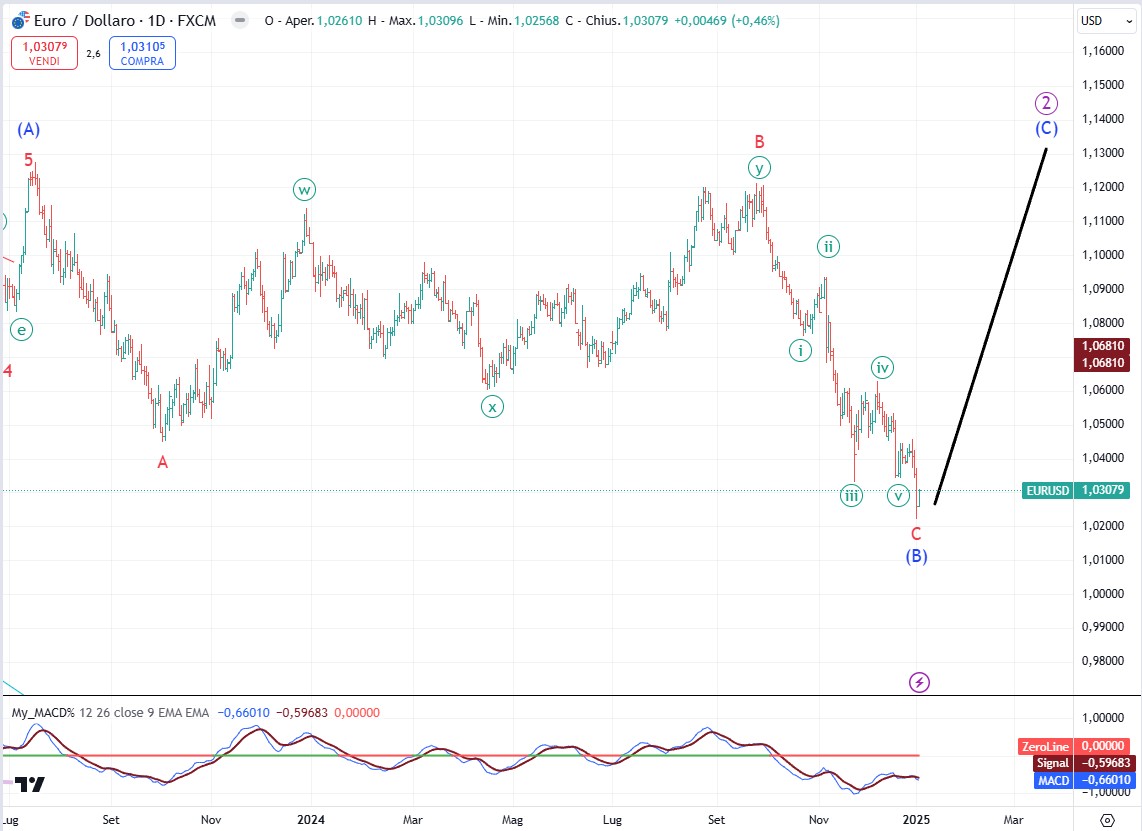Image resolution: width=1142 pixels, height=831 pixels.
Task: Select the blue "(C)" wave label
Action: [x=1047, y=128]
